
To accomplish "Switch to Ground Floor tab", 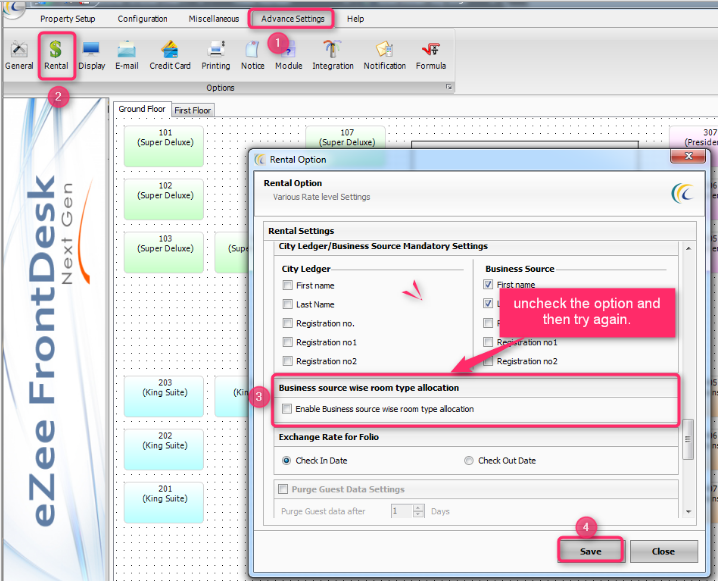I will [x=142, y=109].
